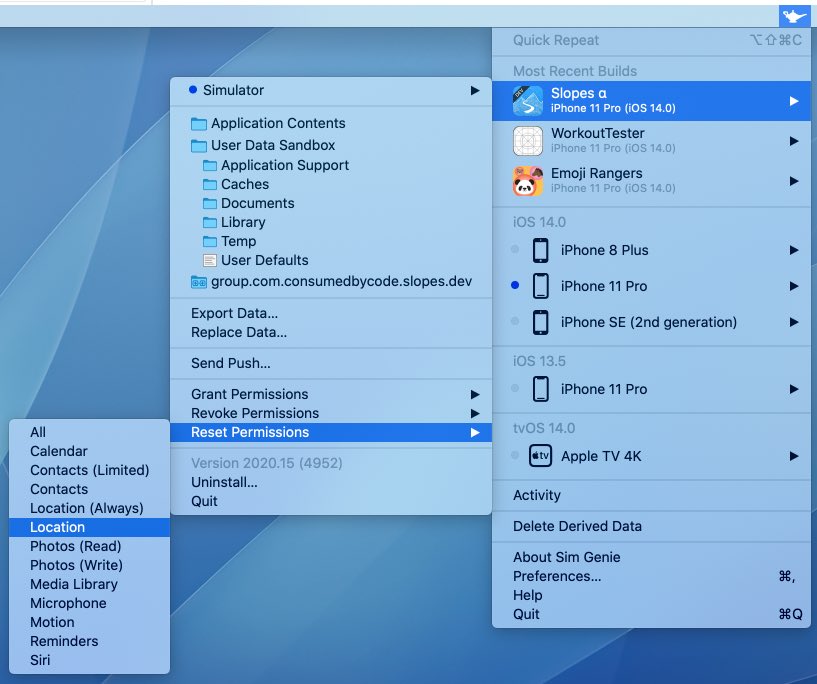Select Send Push… menu item
817x684 pixels.
(x=331, y=363)
